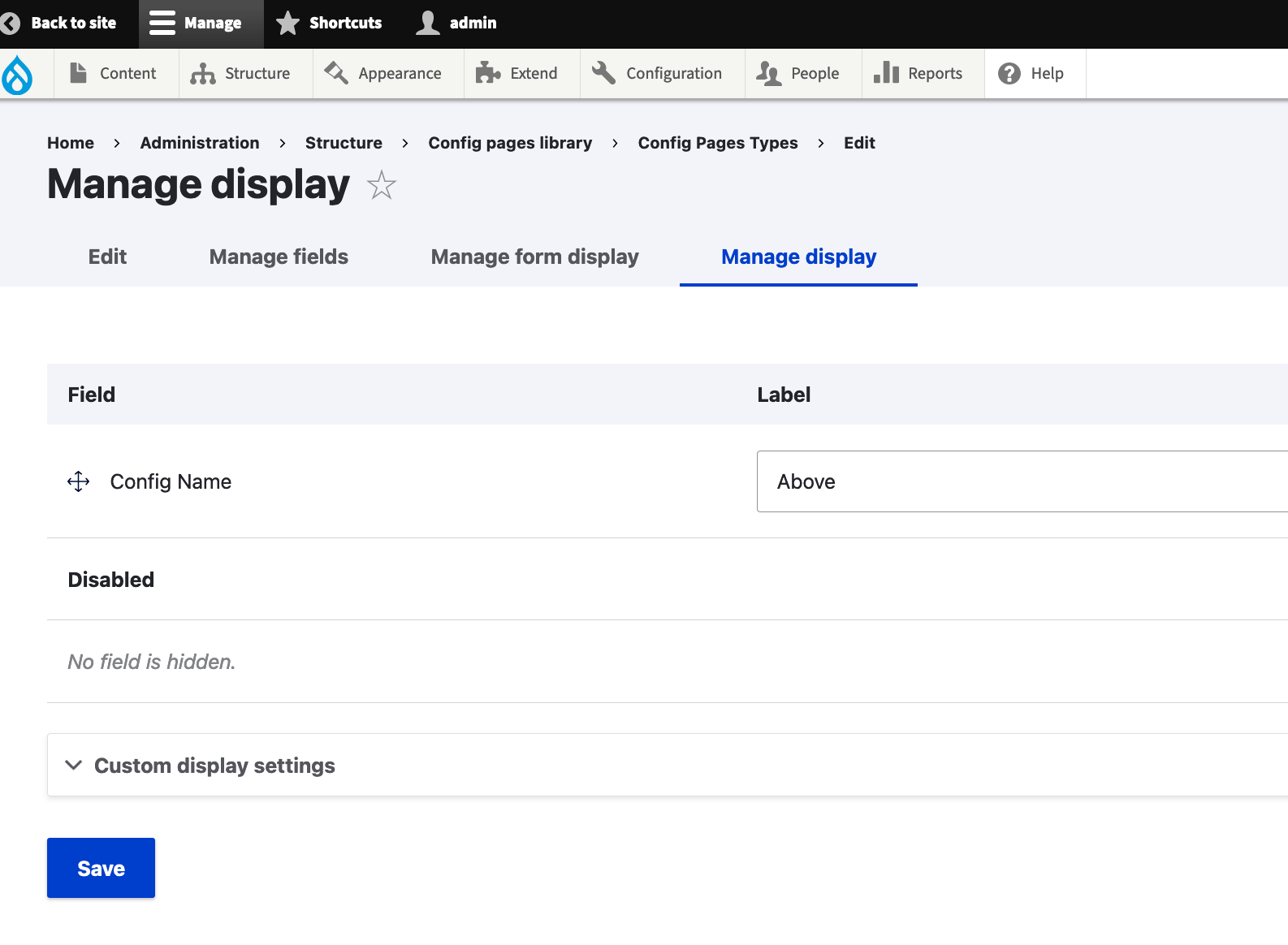Click the Config Name field text

click(171, 481)
